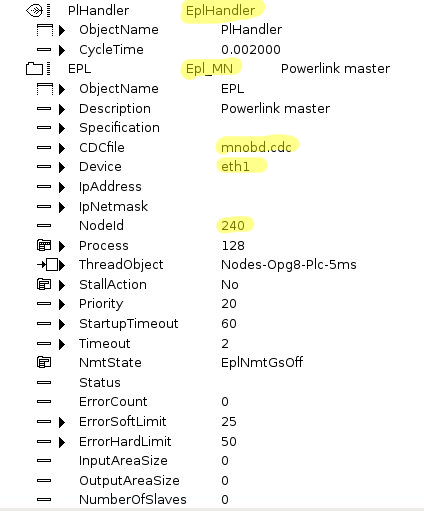Viewport: 424px width, 511px height.
Task: Expand the ErrorSoftLimit attribute arrow
Action: click(62, 422)
